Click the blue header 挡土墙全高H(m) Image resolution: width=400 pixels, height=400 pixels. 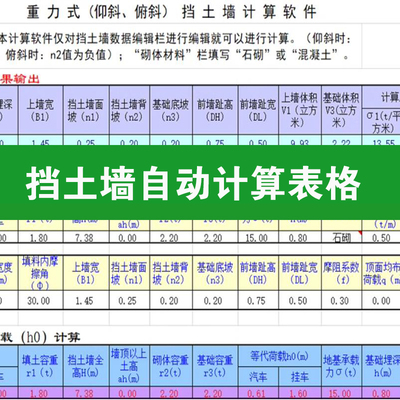pos(86,366)
